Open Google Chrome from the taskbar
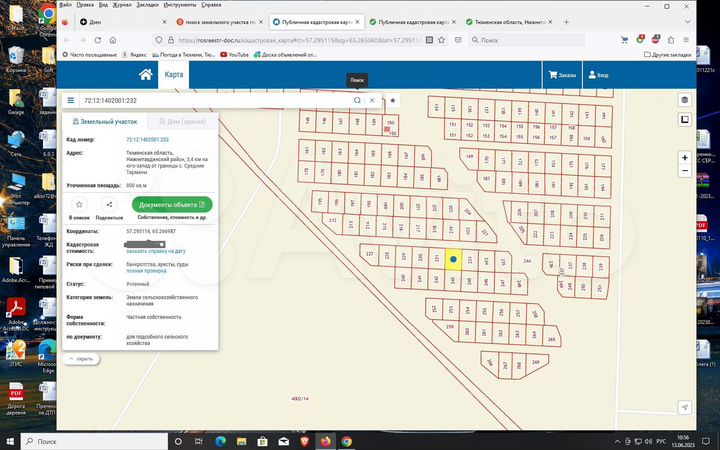 click(347, 441)
